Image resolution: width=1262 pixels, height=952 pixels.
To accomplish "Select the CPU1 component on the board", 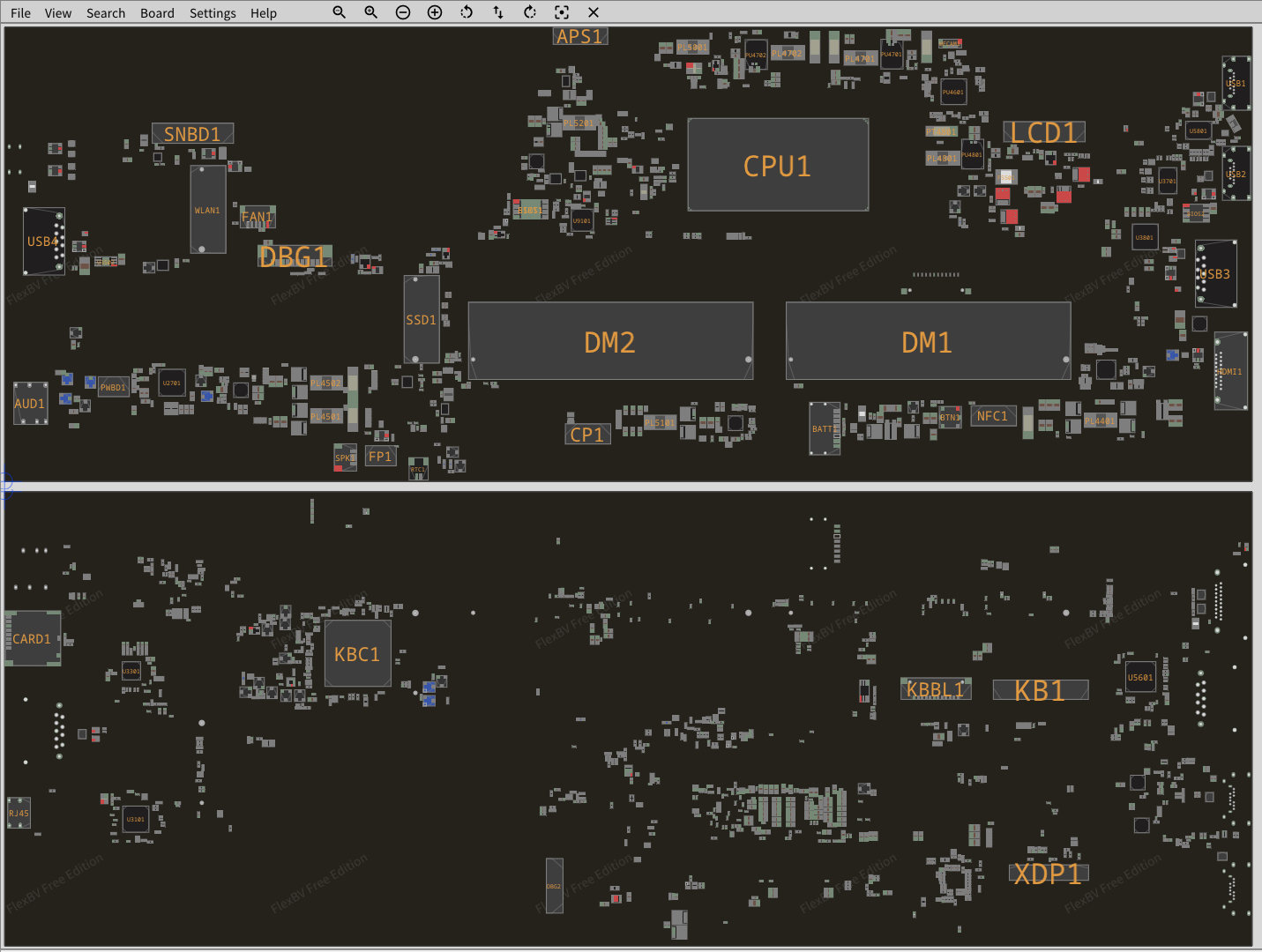I will tap(777, 166).
